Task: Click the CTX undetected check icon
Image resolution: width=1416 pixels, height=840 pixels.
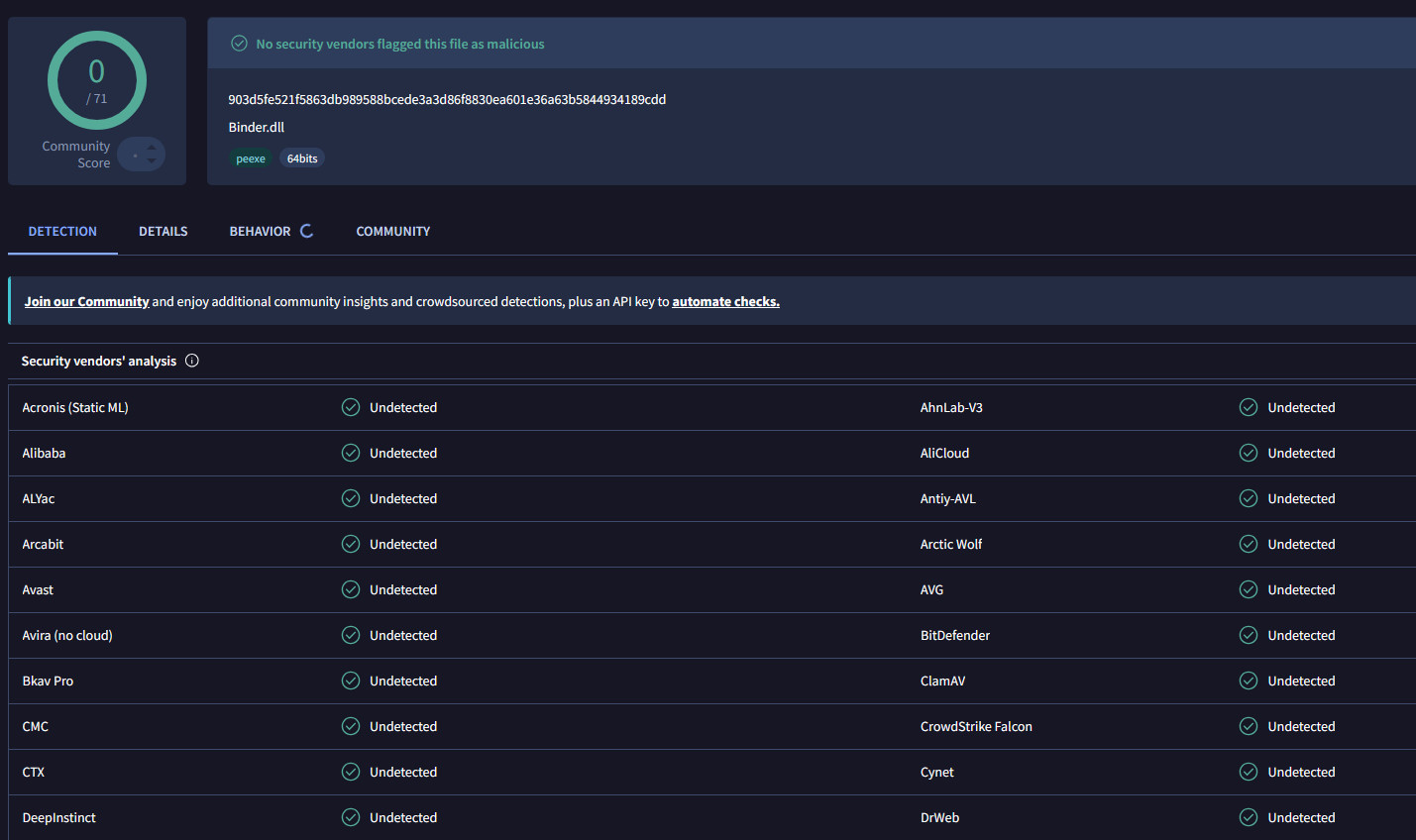Action: 351,772
